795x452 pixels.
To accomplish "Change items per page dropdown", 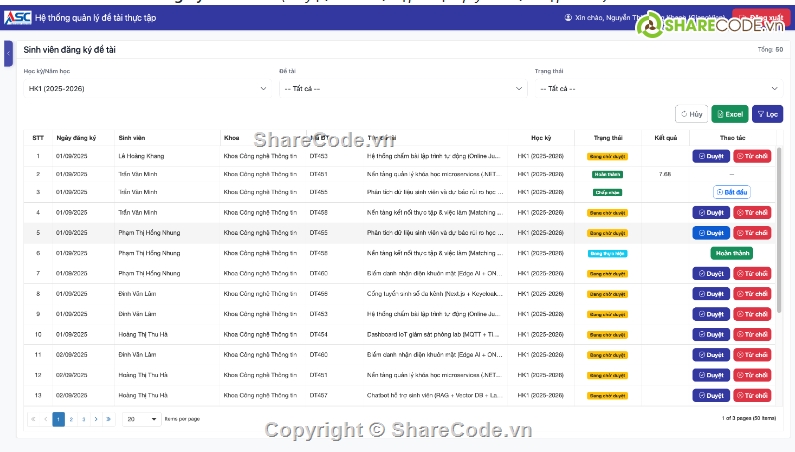I will pyautogui.click(x=140, y=419).
